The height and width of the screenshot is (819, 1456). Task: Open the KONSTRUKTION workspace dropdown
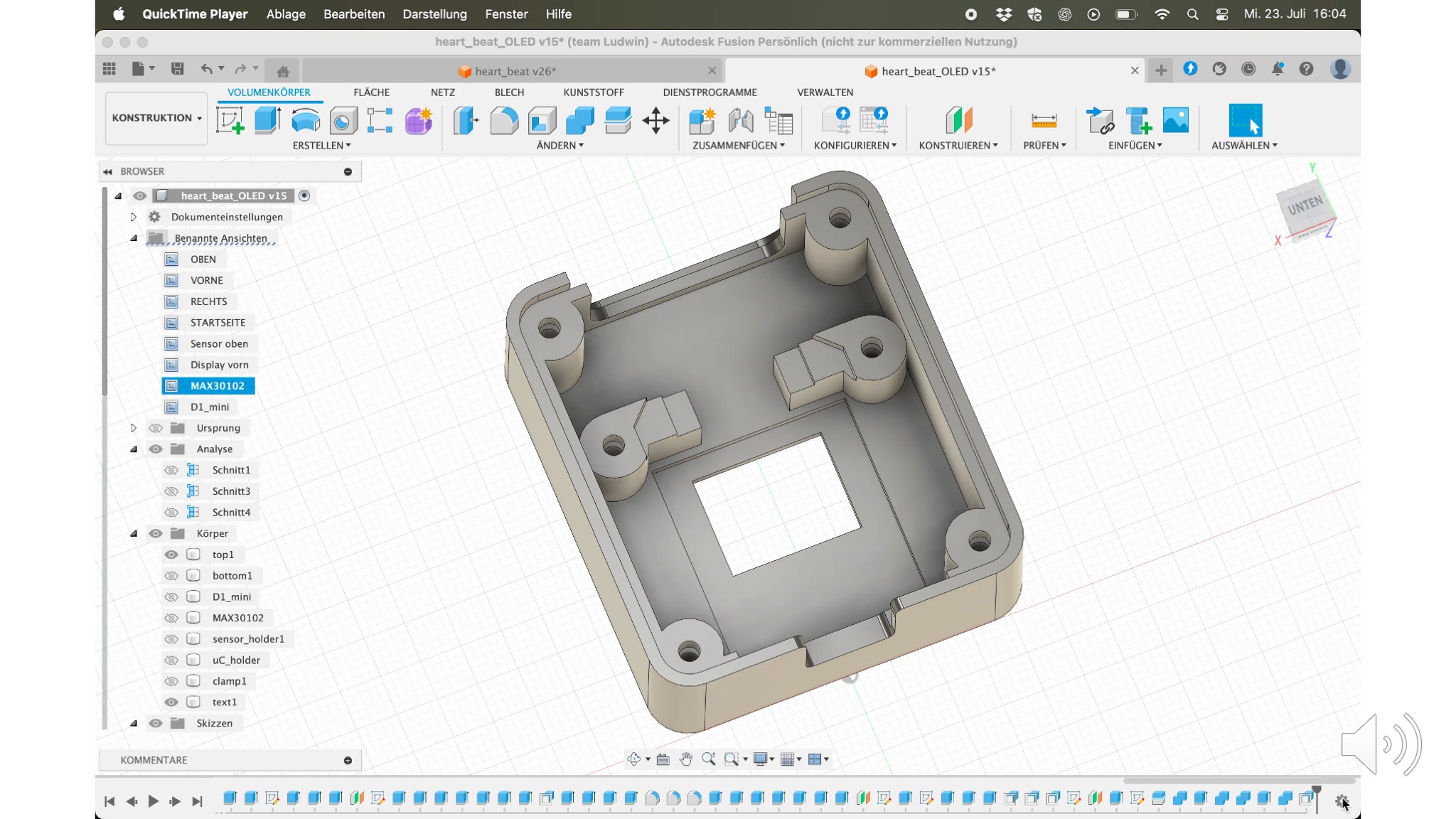pyautogui.click(x=156, y=118)
